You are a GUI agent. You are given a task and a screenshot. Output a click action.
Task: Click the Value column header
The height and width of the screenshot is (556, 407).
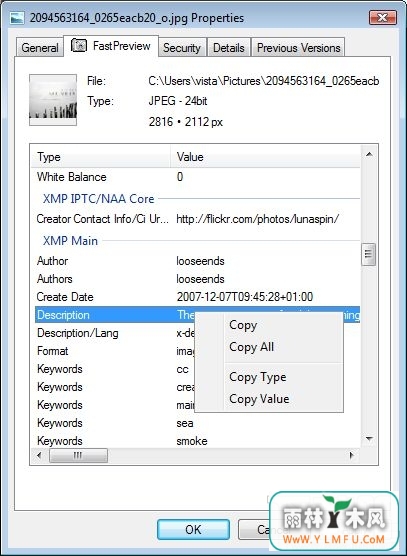pos(266,157)
